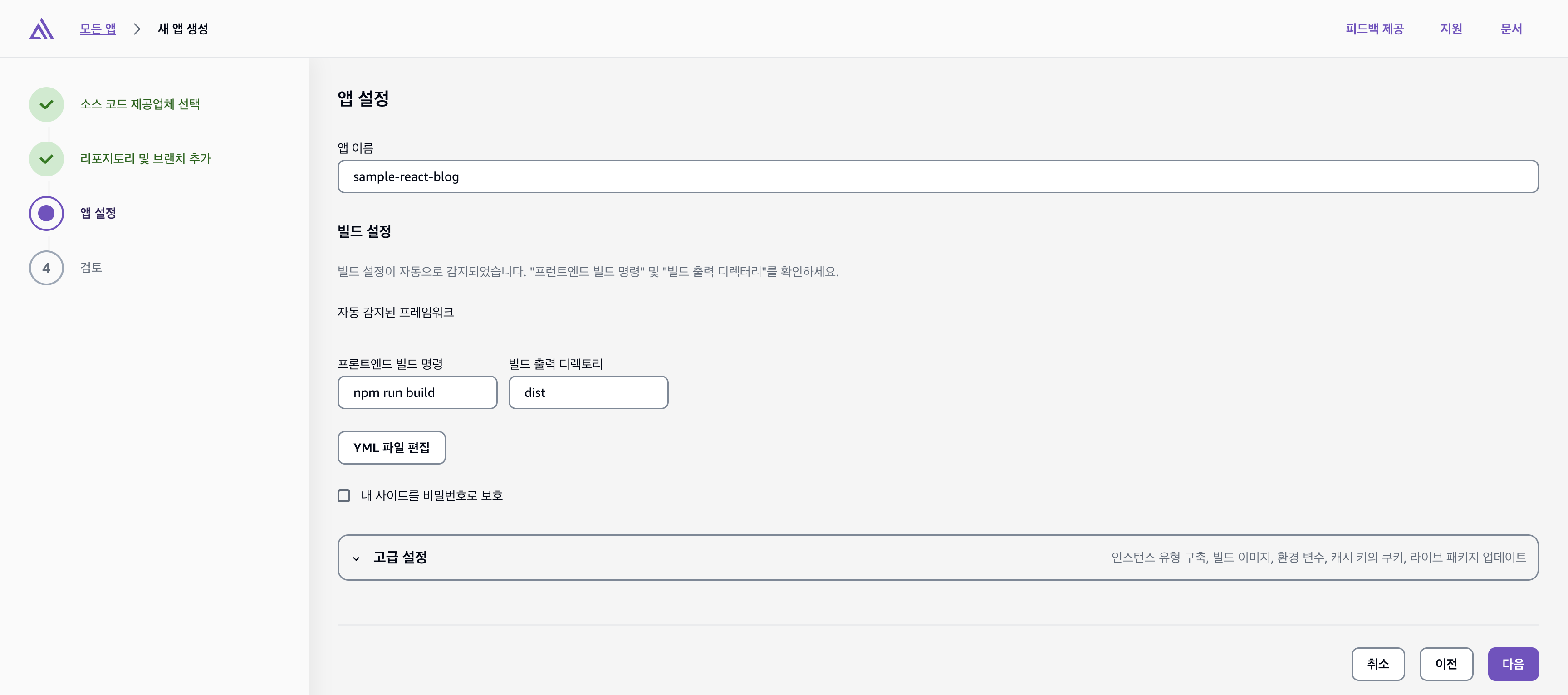Open 피드백 제공 in top navigation
The width and height of the screenshot is (1568, 695).
(x=1374, y=29)
